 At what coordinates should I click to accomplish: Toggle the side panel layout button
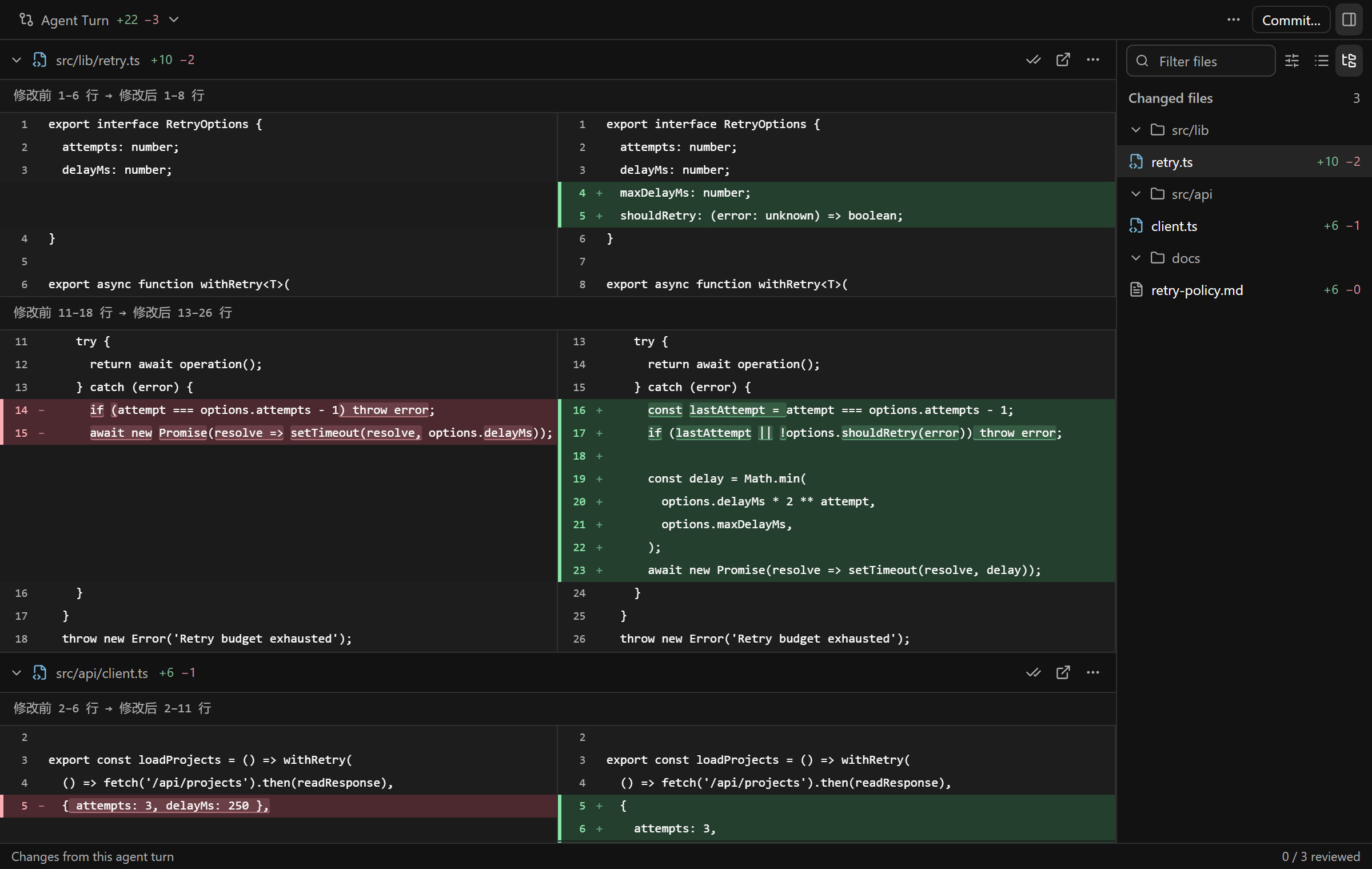[1349, 20]
